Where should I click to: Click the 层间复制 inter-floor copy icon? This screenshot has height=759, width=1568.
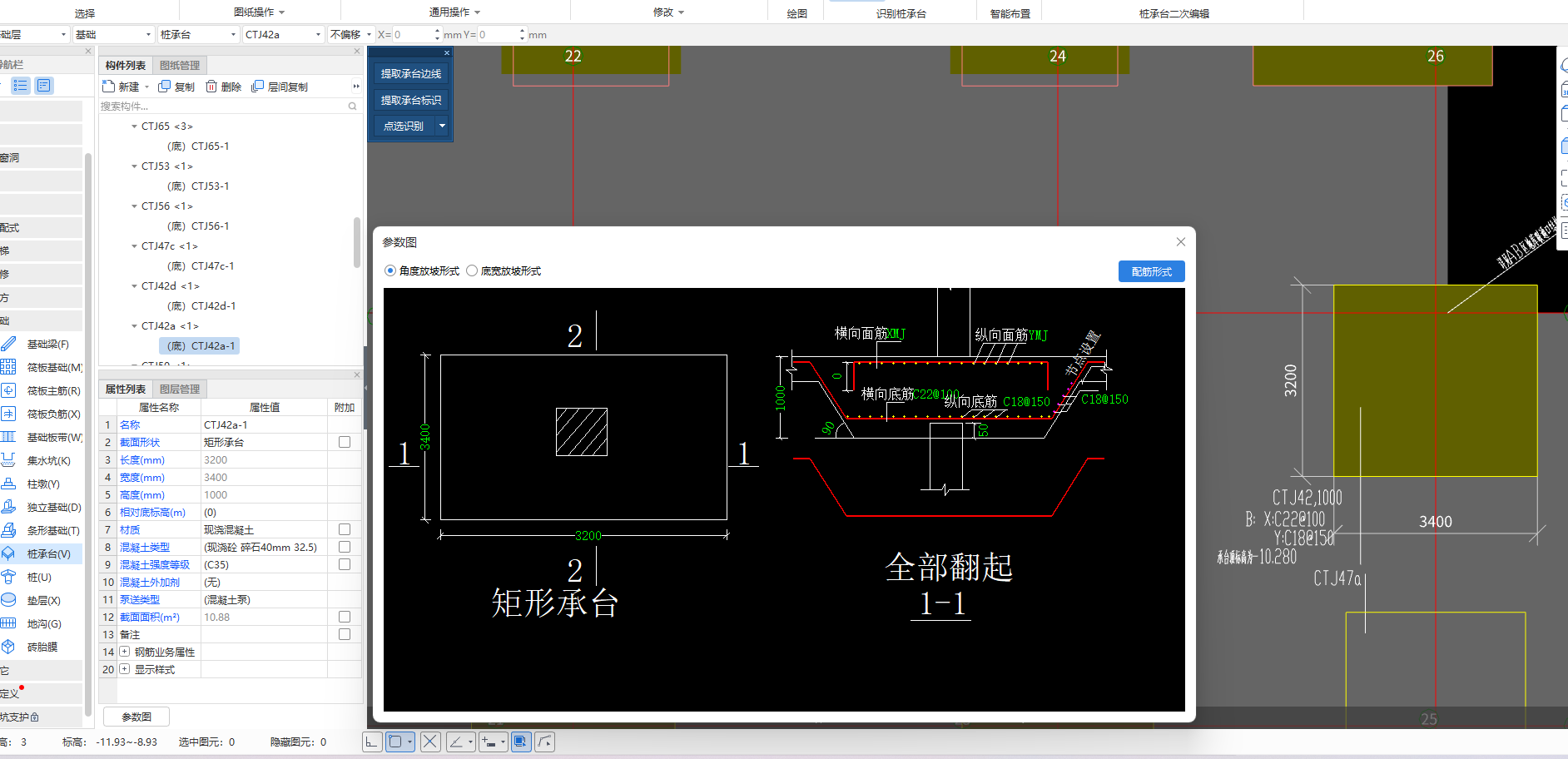coord(257,87)
